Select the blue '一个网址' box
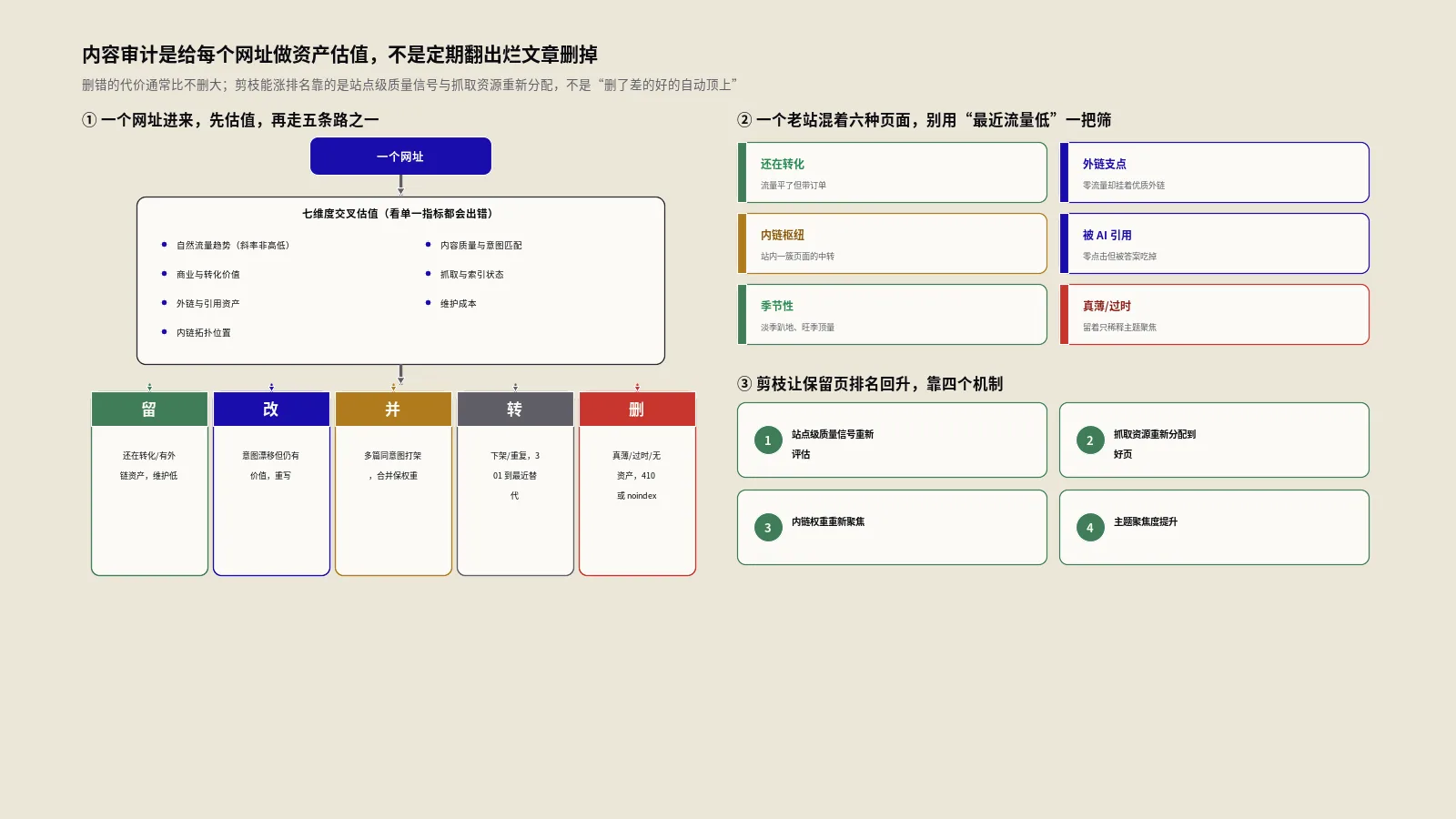The width and height of the screenshot is (1456, 819). tap(400, 157)
